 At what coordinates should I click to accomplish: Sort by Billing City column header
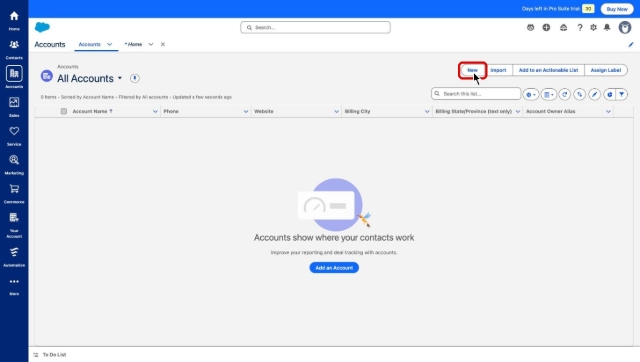(357, 111)
